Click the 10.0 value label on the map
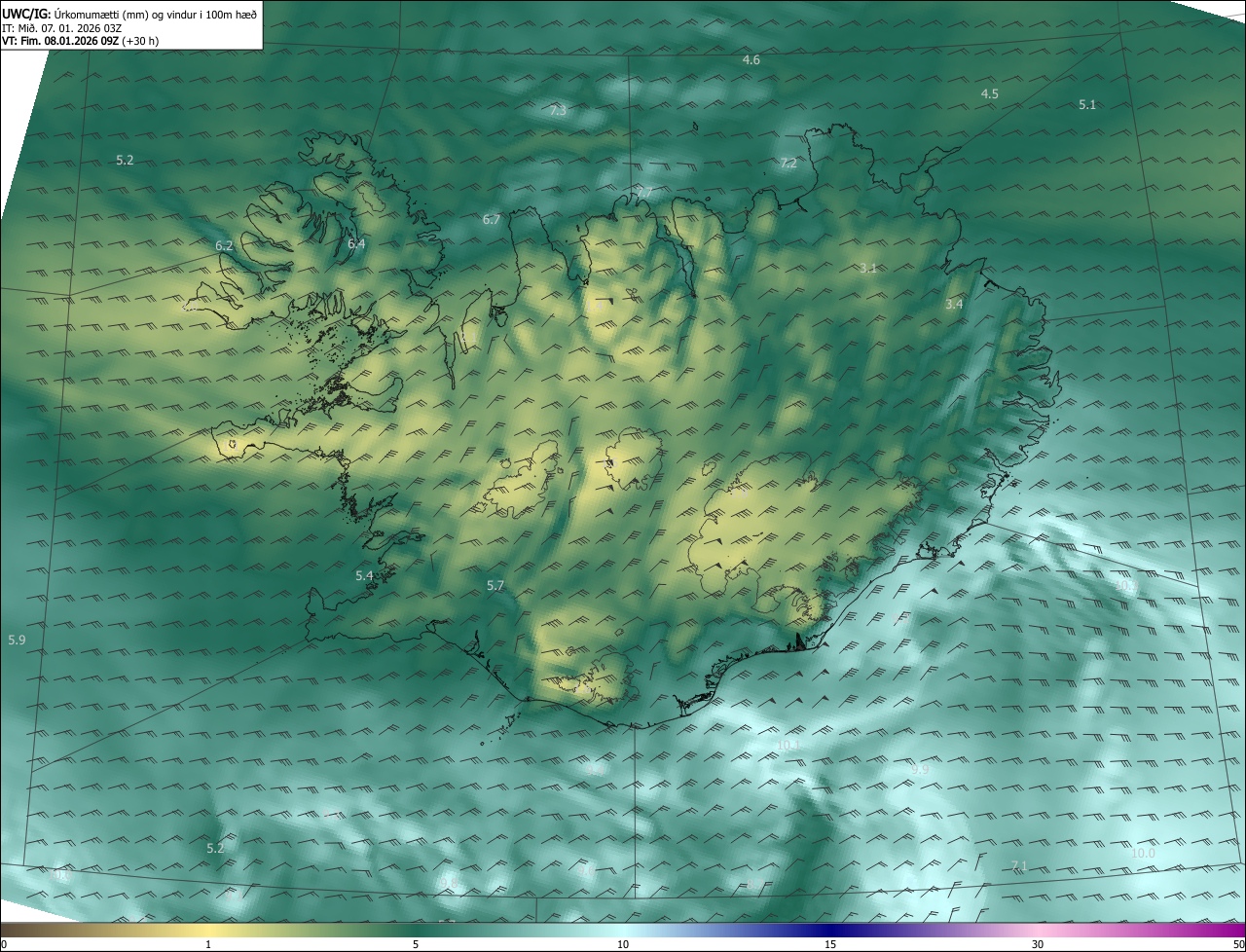 (x=1143, y=854)
